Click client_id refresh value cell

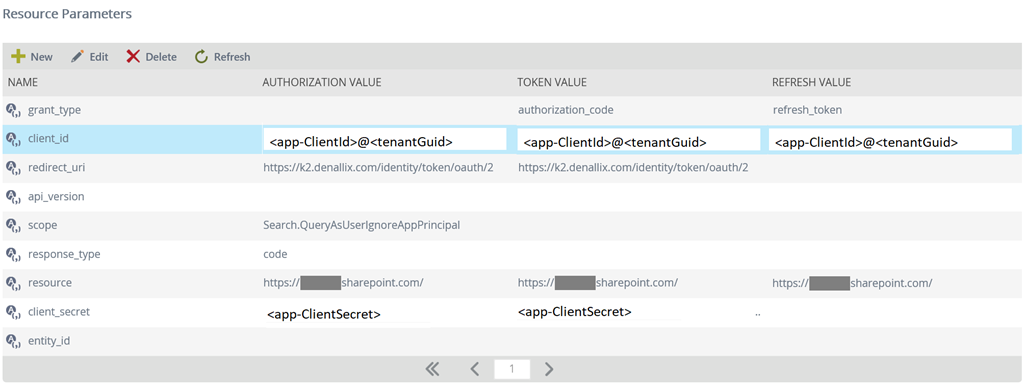(890, 140)
